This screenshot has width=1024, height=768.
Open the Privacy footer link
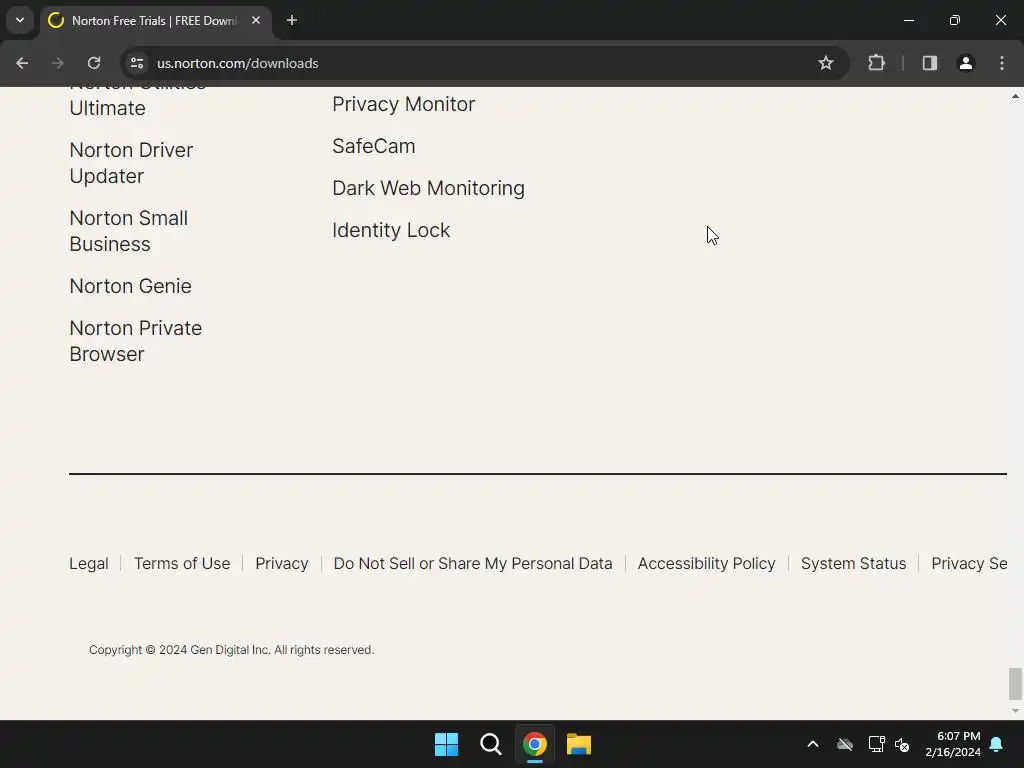tap(281, 564)
